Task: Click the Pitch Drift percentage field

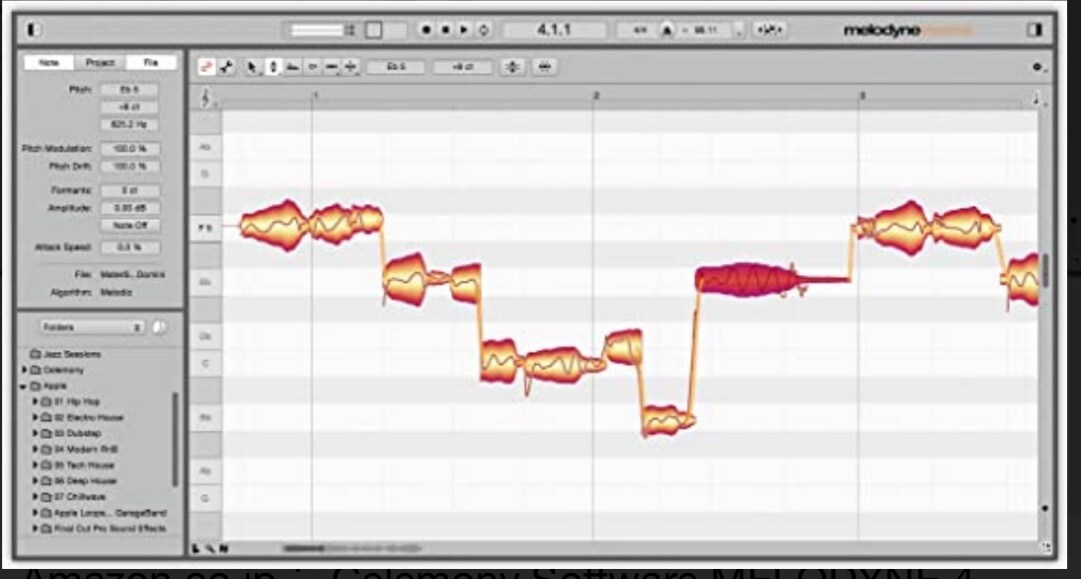Action: pyautogui.click(x=130, y=166)
